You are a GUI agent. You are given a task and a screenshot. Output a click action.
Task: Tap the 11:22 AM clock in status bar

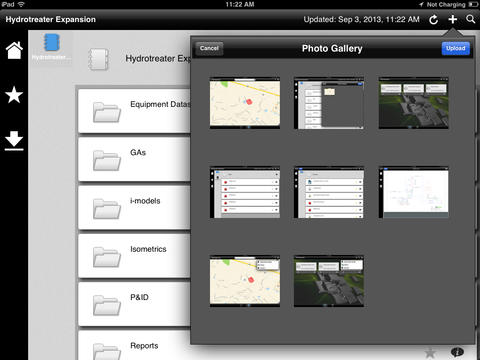pos(240,4)
